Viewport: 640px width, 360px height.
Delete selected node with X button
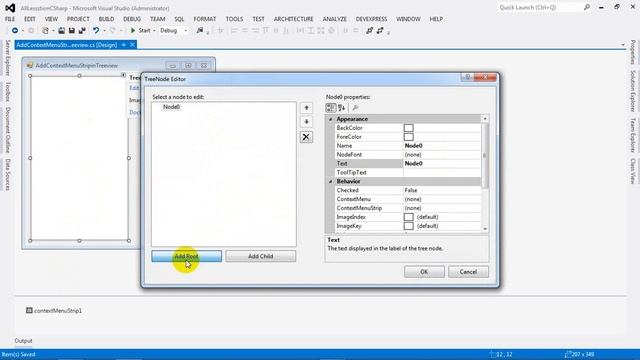(x=306, y=137)
